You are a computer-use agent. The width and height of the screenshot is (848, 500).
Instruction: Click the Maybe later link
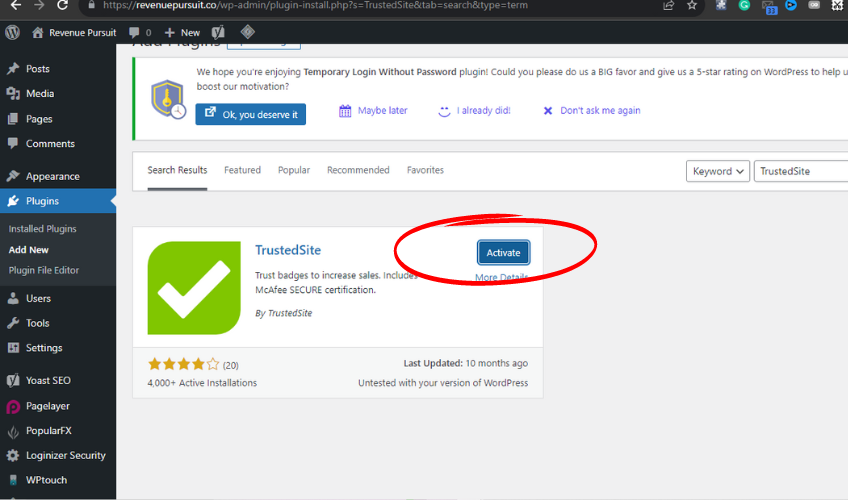tap(373, 111)
